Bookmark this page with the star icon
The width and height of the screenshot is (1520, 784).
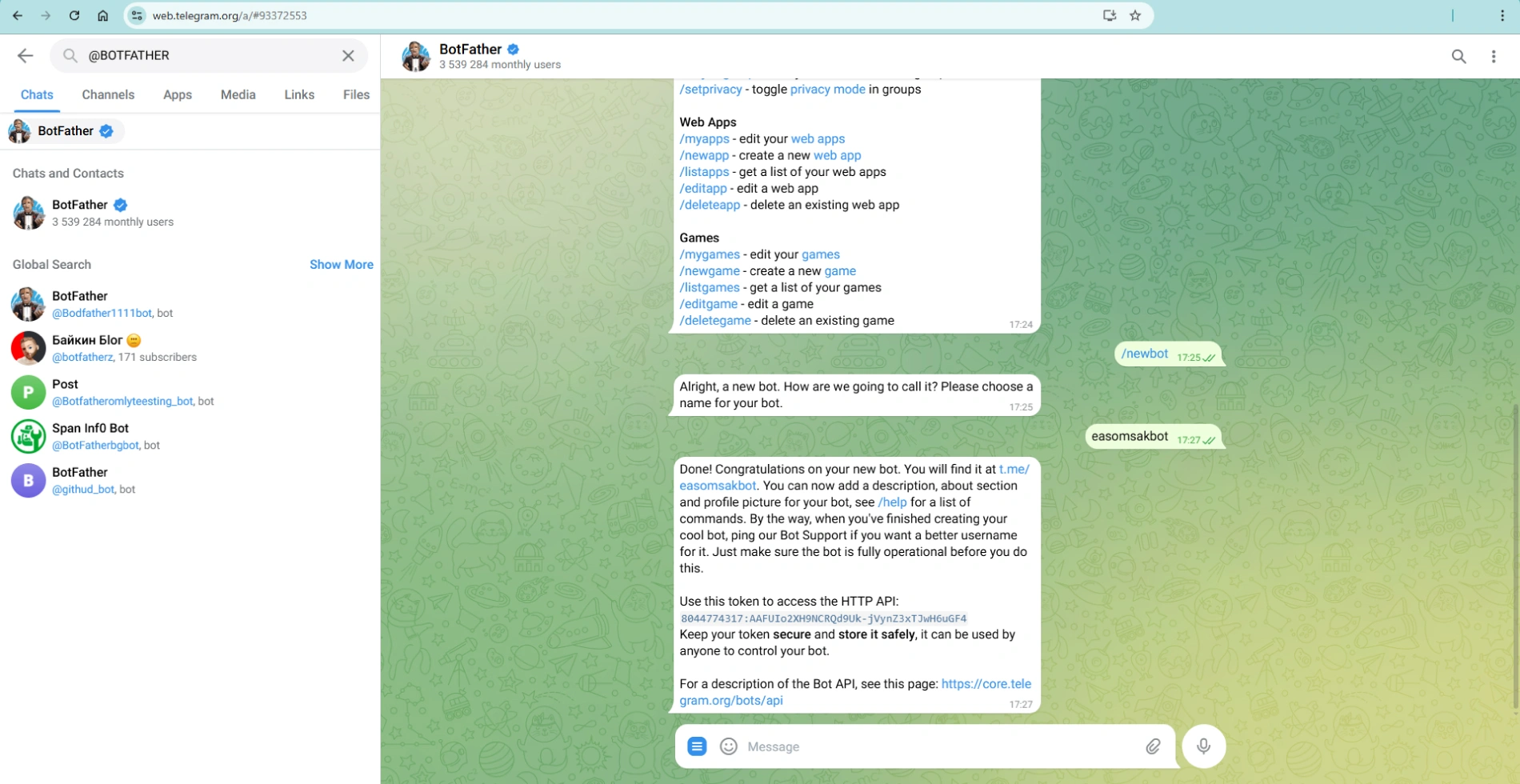(x=1135, y=15)
